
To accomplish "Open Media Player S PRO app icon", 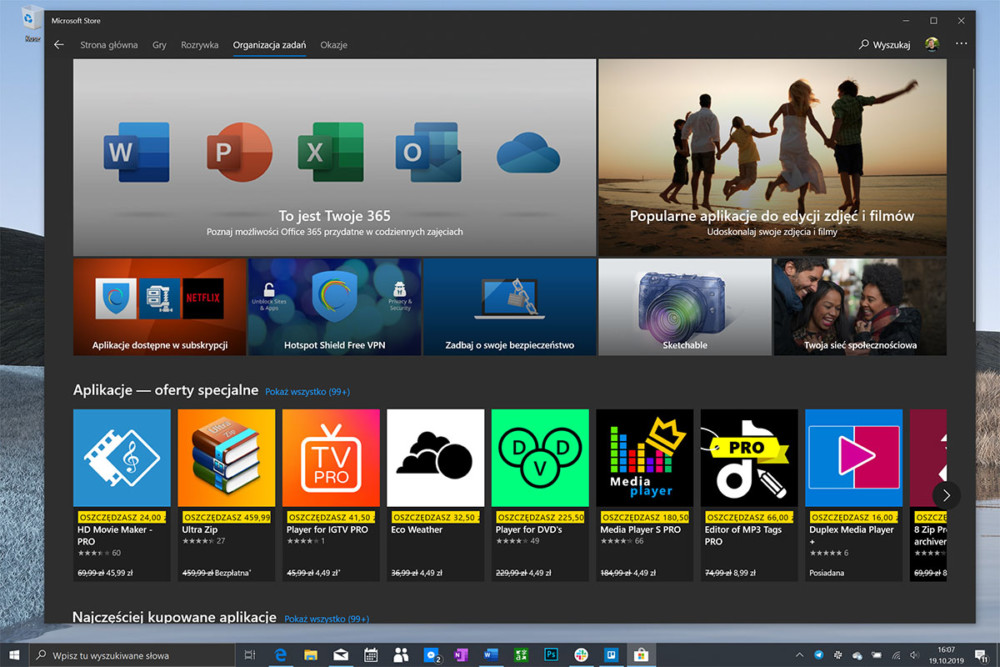I will [x=645, y=458].
